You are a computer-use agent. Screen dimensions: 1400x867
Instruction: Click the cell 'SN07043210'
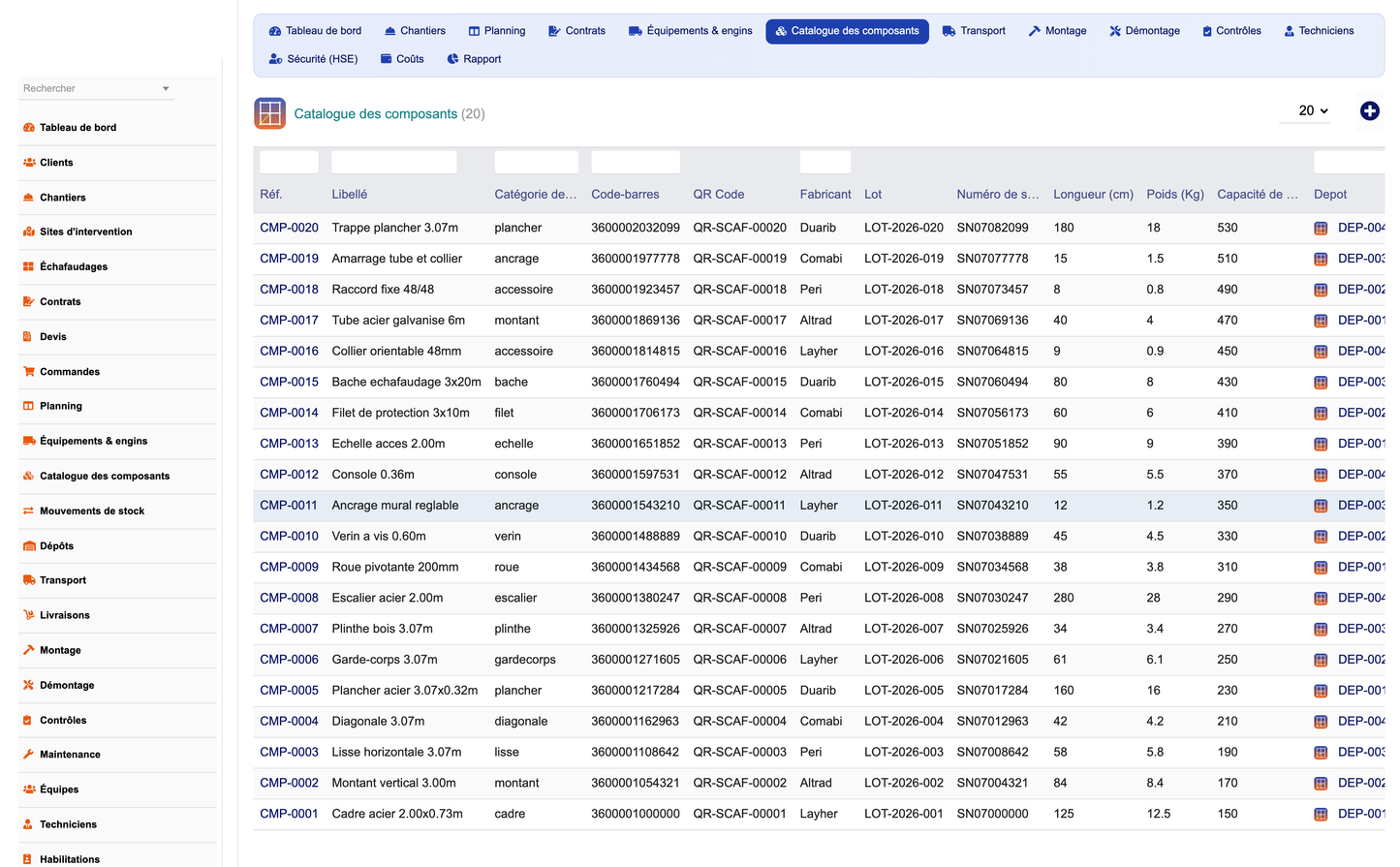(992, 506)
